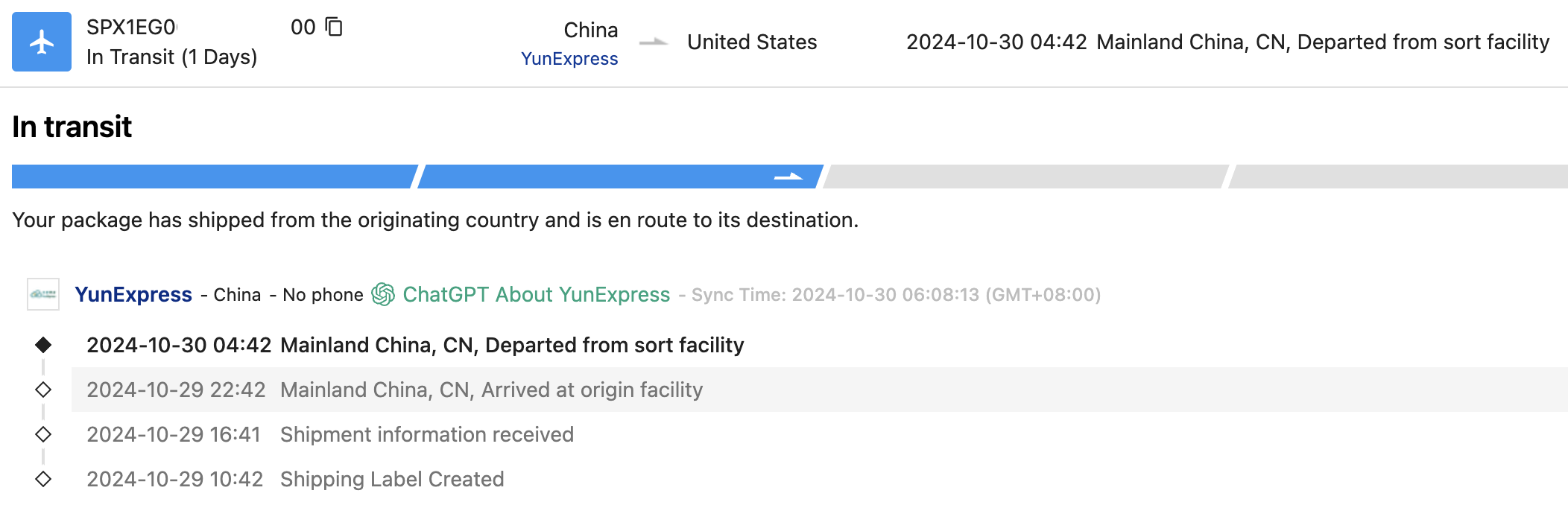Click the blue airplane status icon
This screenshot has width=1568, height=505.
[x=42, y=42]
